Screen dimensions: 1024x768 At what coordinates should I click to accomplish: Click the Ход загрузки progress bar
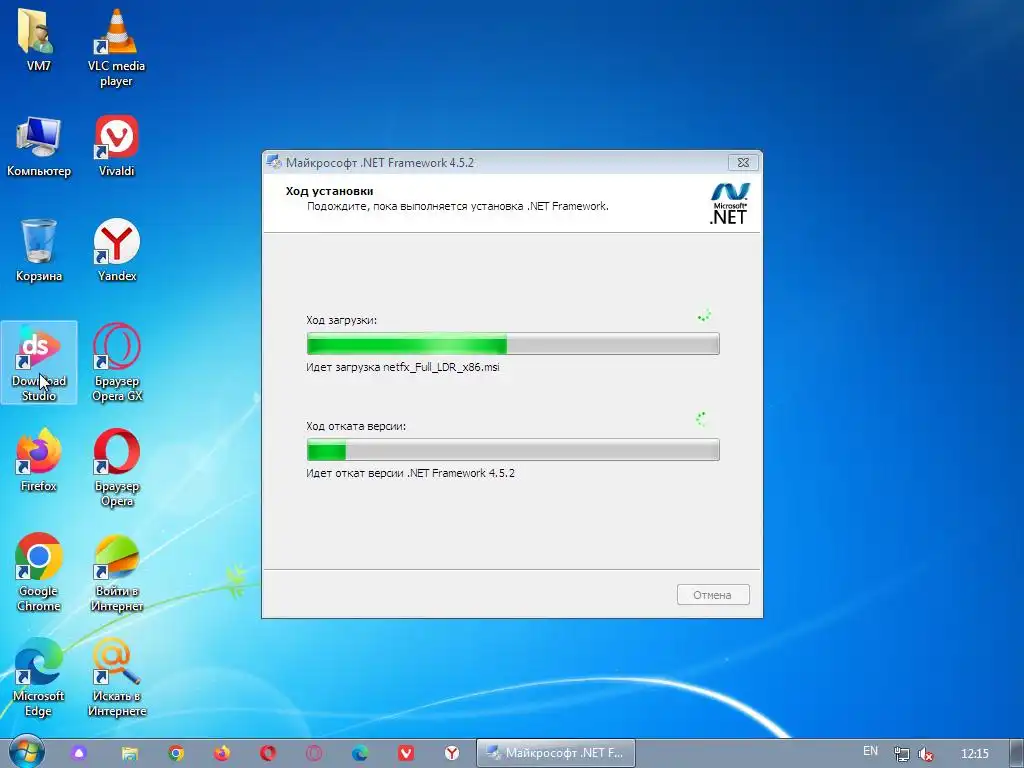[513, 344]
